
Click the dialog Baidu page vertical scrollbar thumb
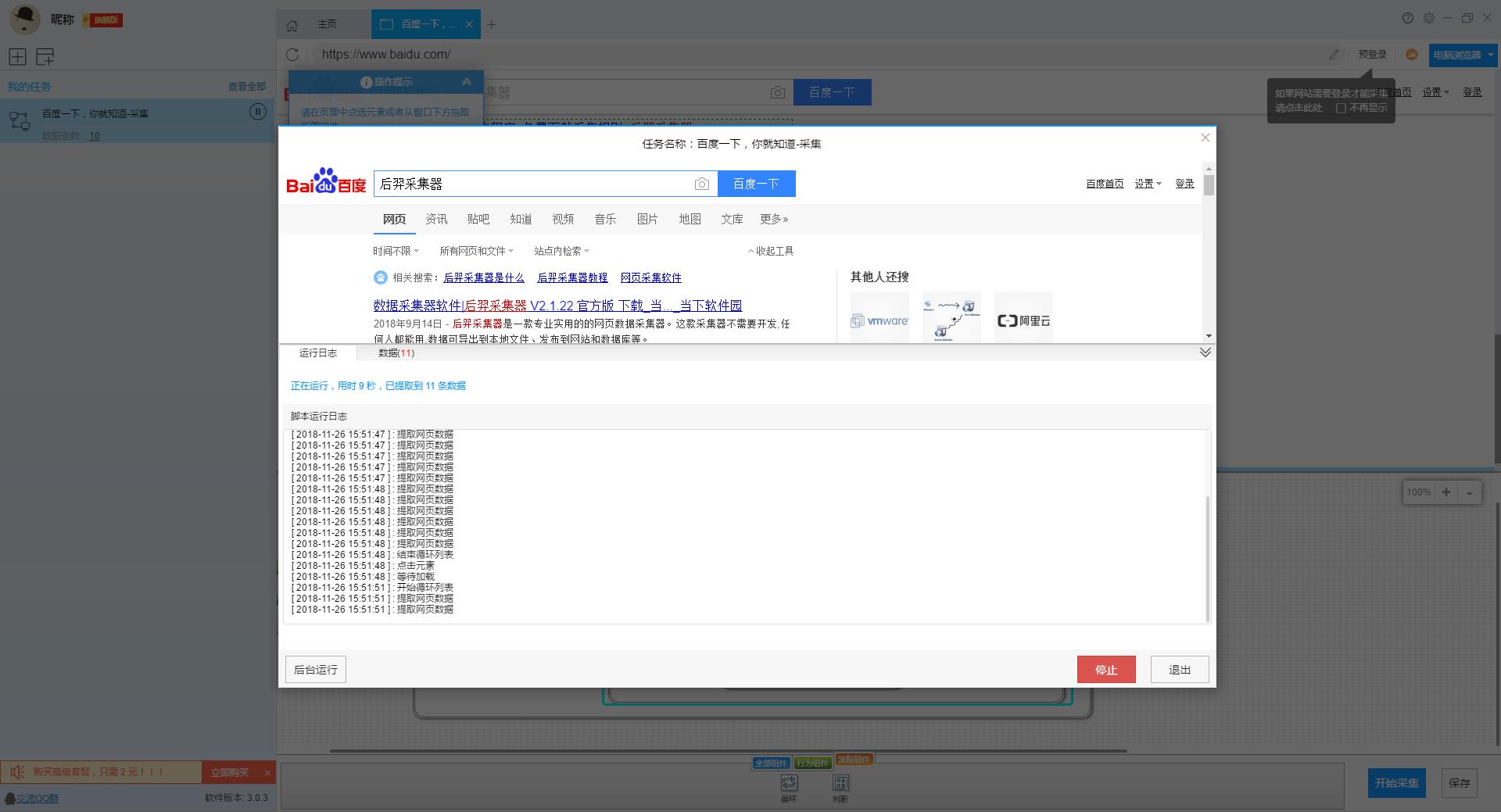tap(1209, 185)
